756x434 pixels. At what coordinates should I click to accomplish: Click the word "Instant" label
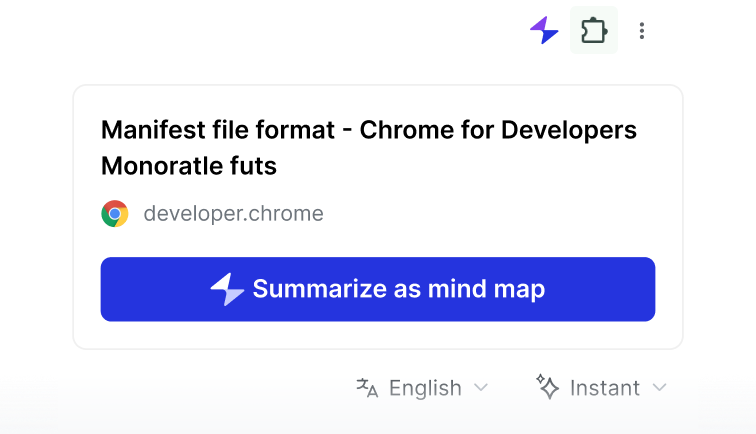(605, 387)
